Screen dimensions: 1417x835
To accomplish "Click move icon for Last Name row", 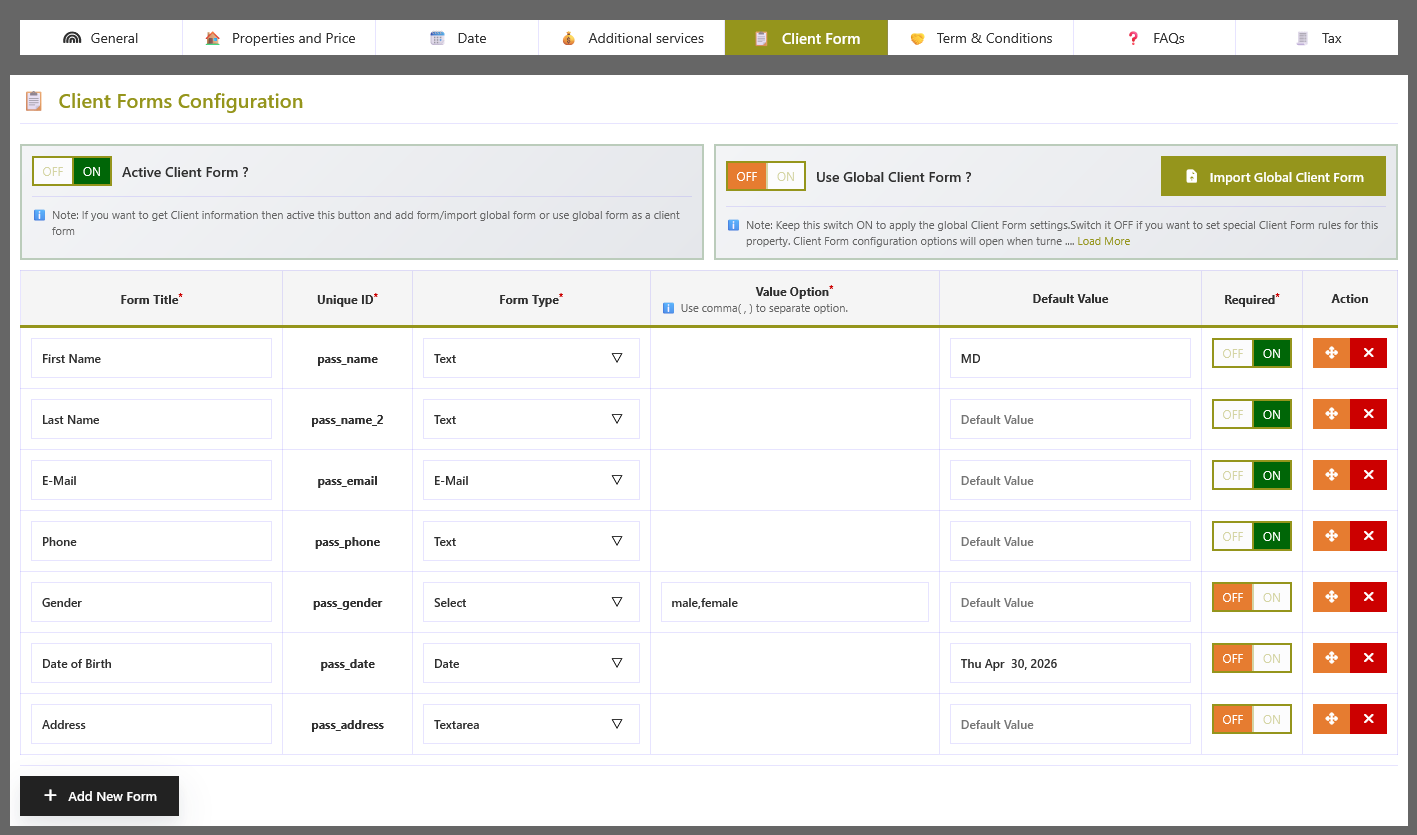I will point(1331,414).
